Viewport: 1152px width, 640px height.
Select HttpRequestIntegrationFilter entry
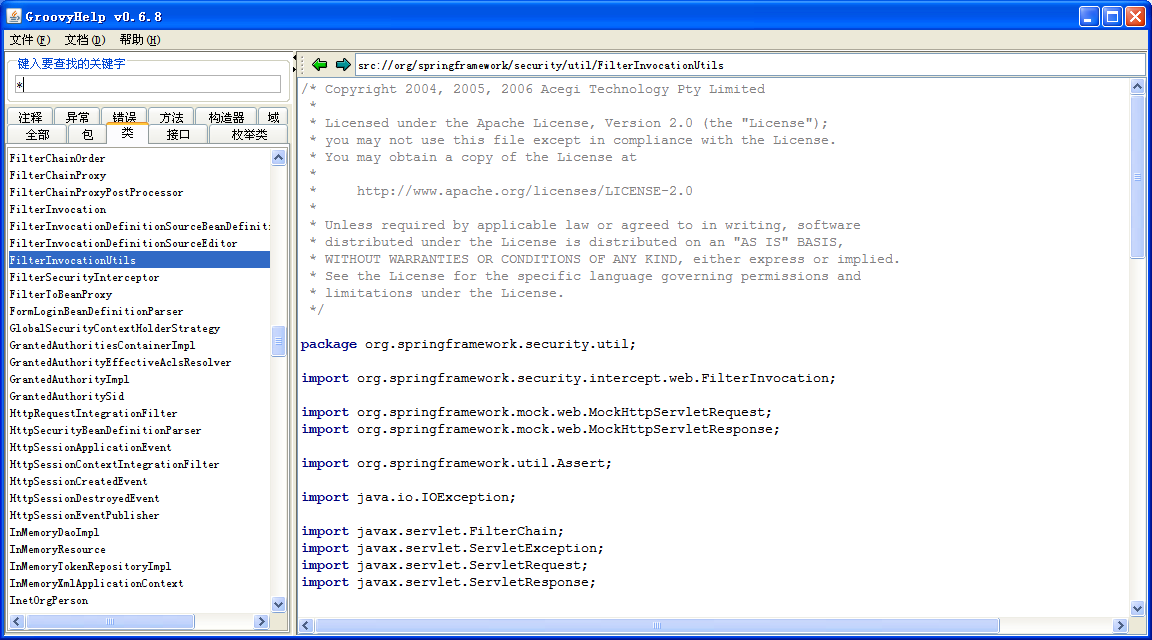coord(139,413)
